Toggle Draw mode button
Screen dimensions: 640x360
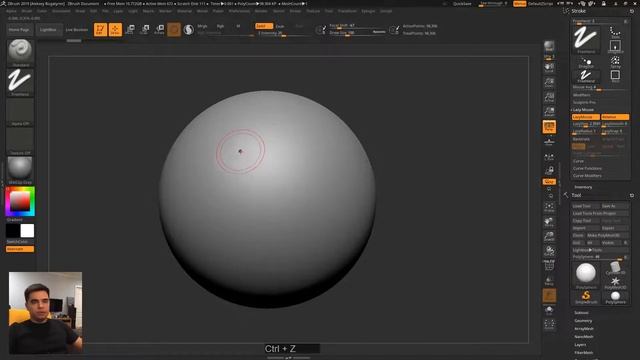(116, 29)
